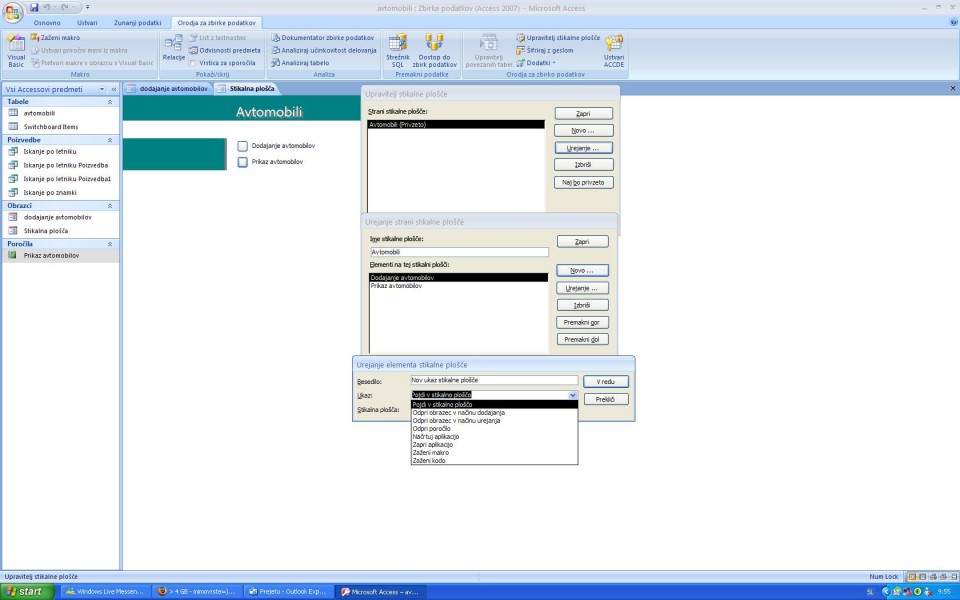This screenshot has width=960, height=600.
Task: Select Switchboard Items table
Action: (51, 127)
